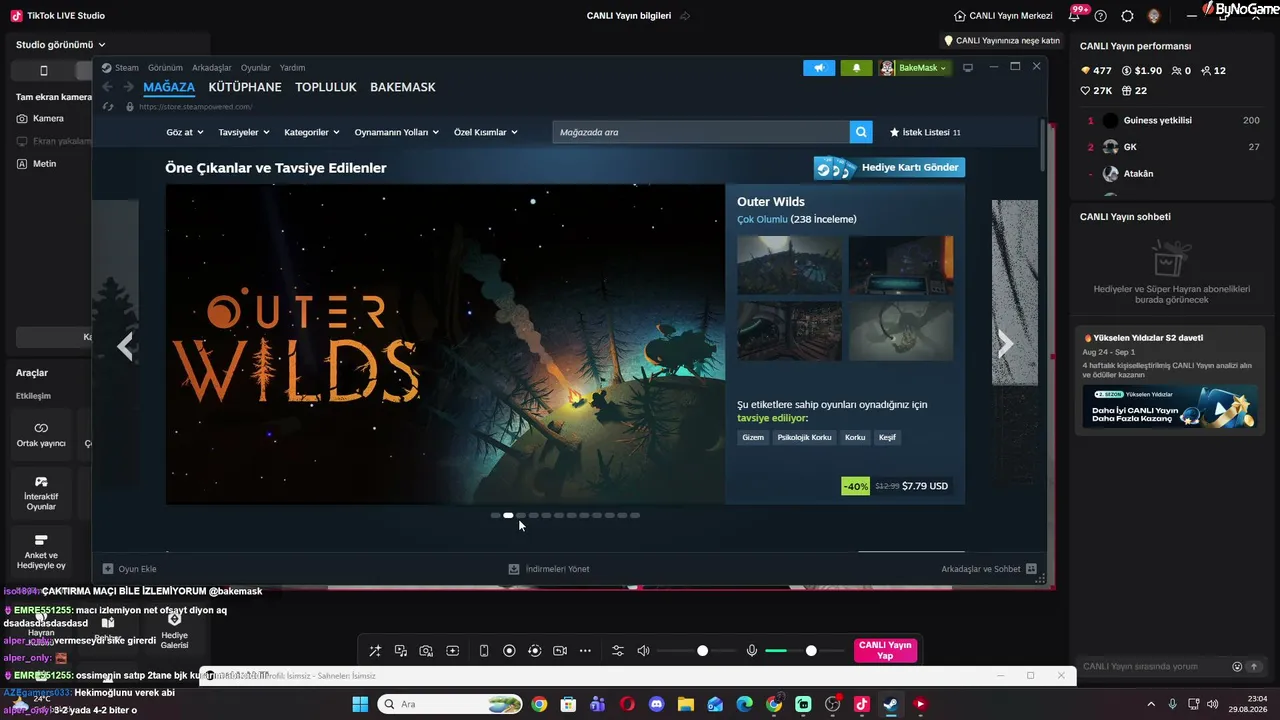The height and width of the screenshot is (720, 1280).
Task: Add a Metin text source
Action: click(36, 163)
